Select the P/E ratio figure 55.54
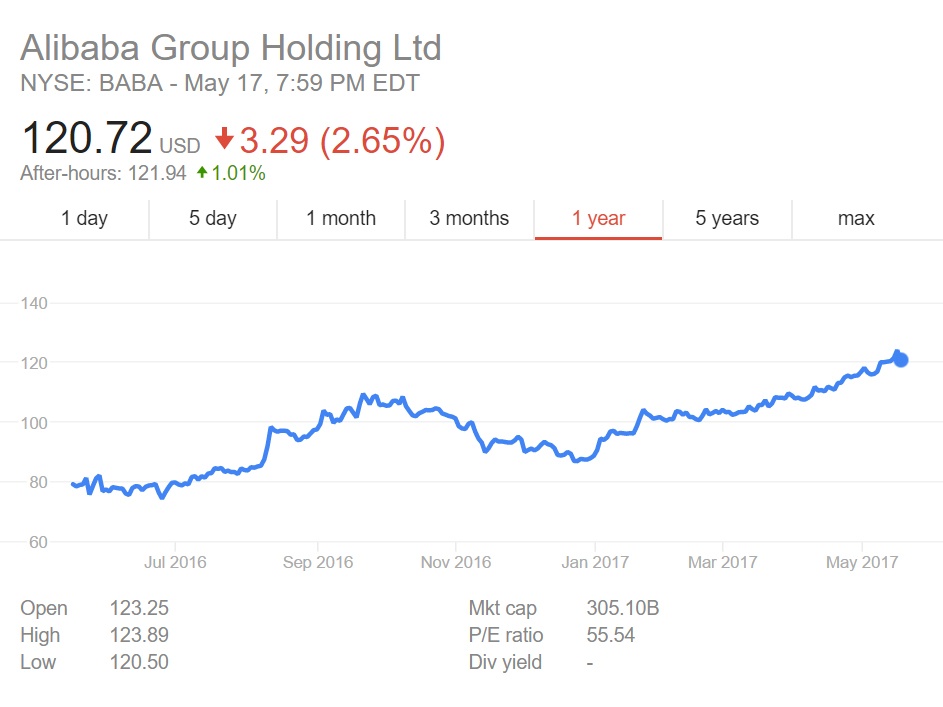The width and height of the screenshot is (943, 707). 611,635
